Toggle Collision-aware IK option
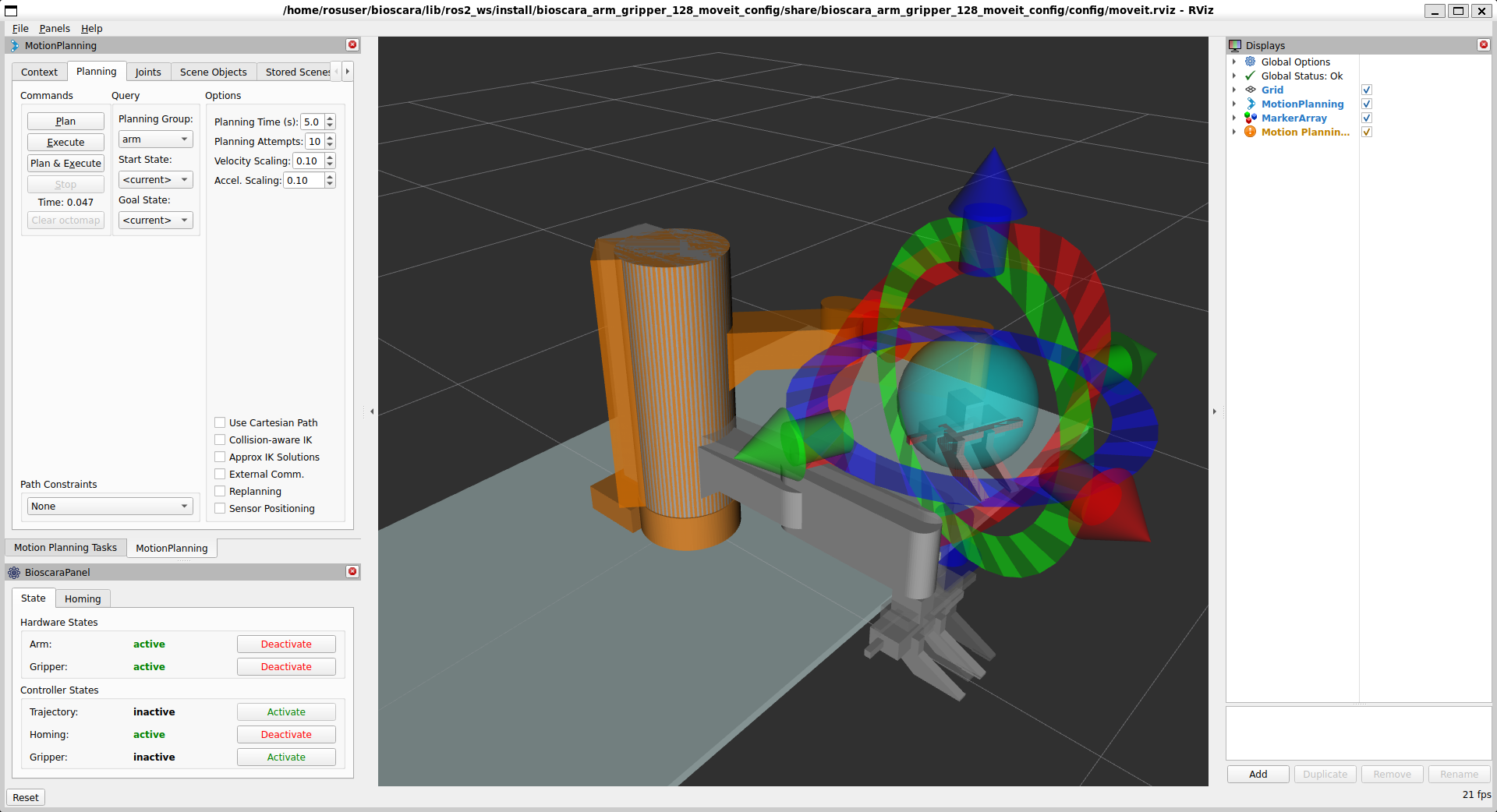This screenshot has height=812, width=1497. [x=220, y=440]
